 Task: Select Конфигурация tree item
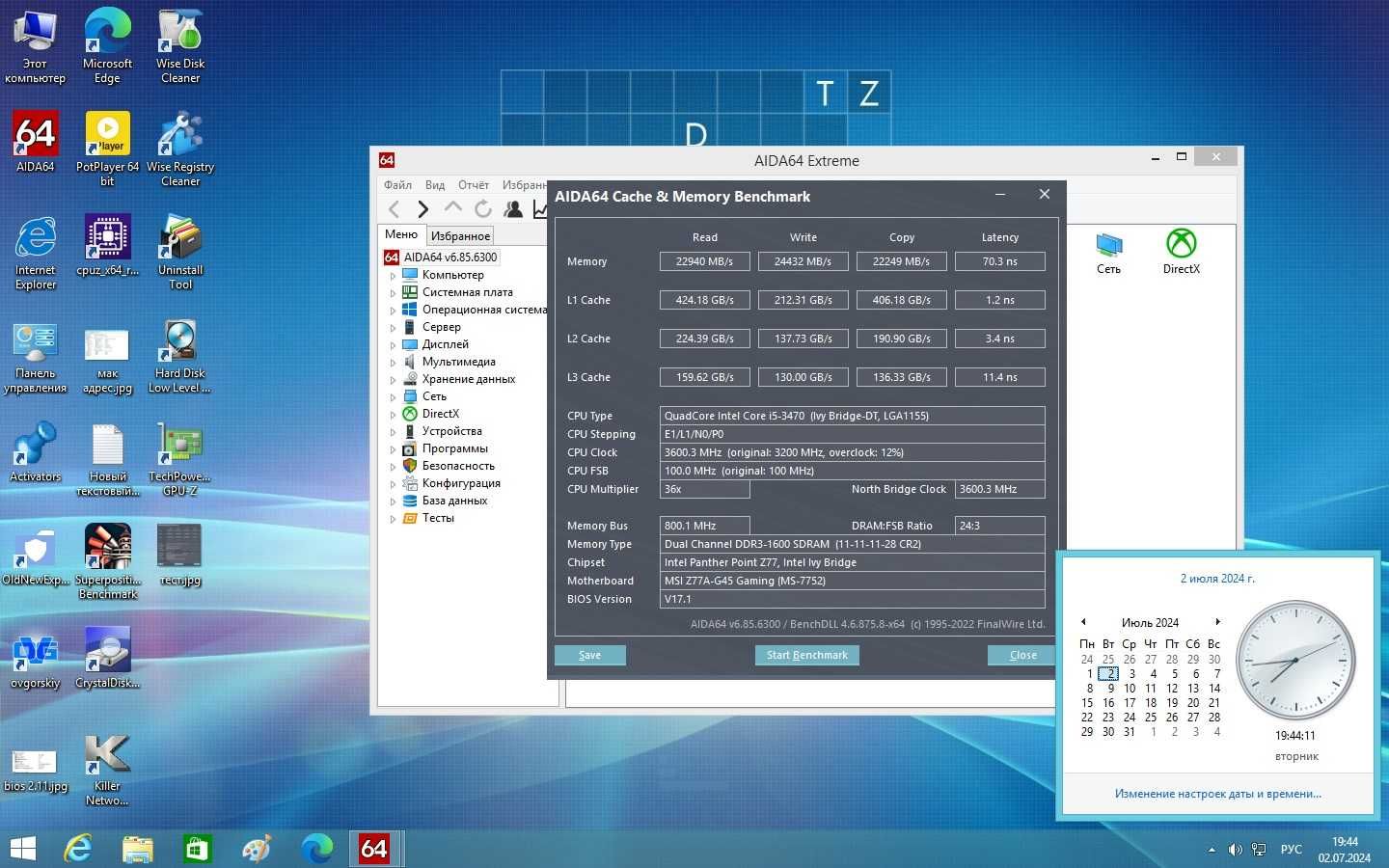461,483
